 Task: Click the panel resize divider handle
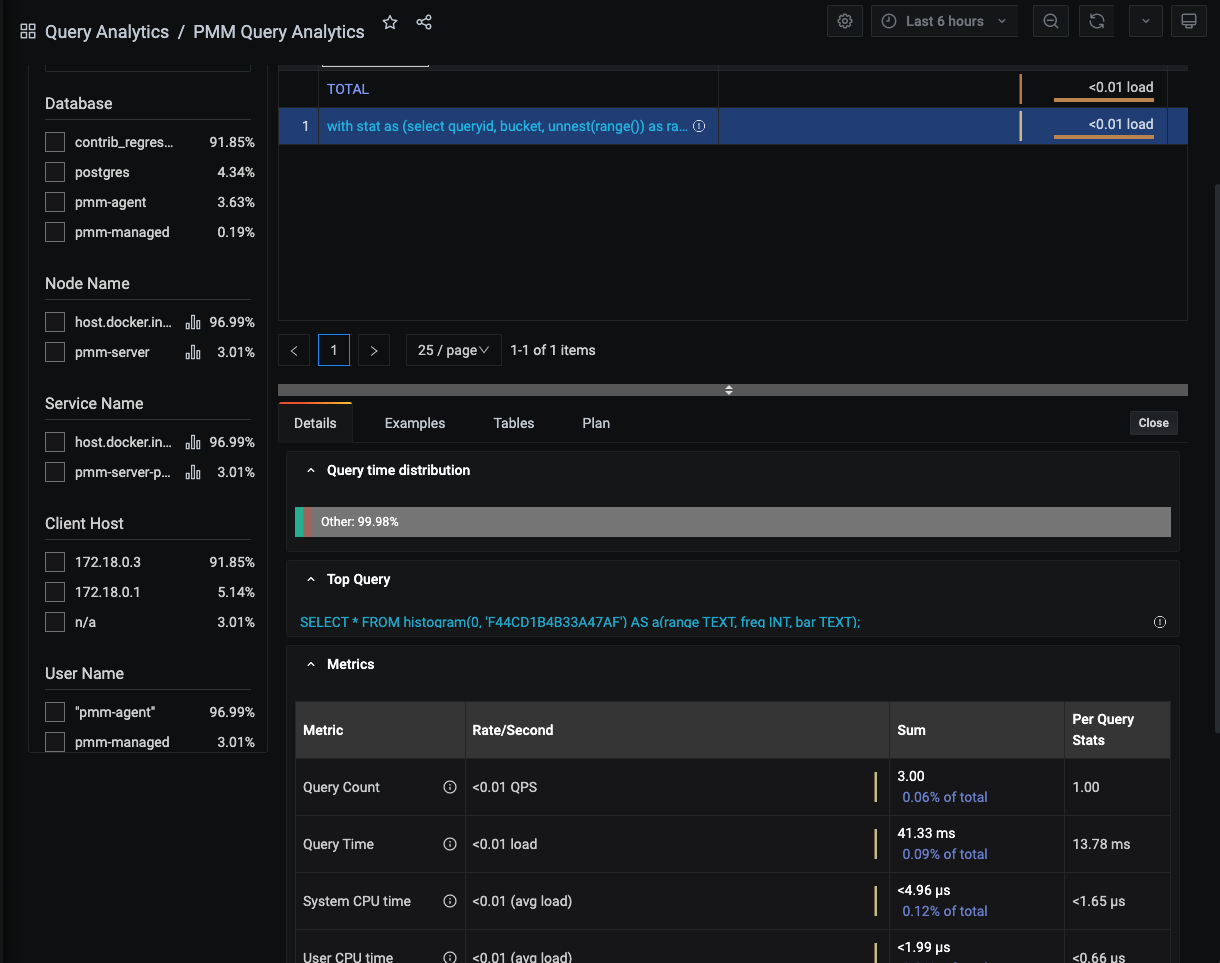point(729,390)
